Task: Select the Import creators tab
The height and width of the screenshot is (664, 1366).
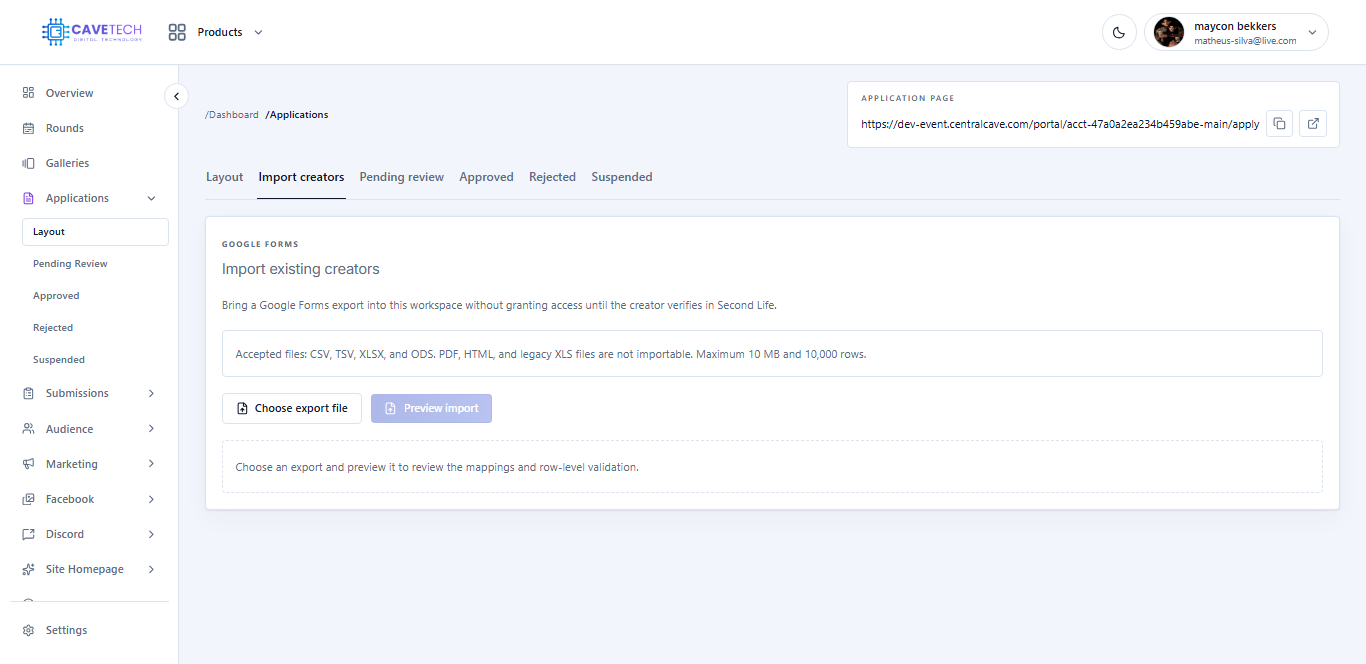Action: tap(301, 177)
